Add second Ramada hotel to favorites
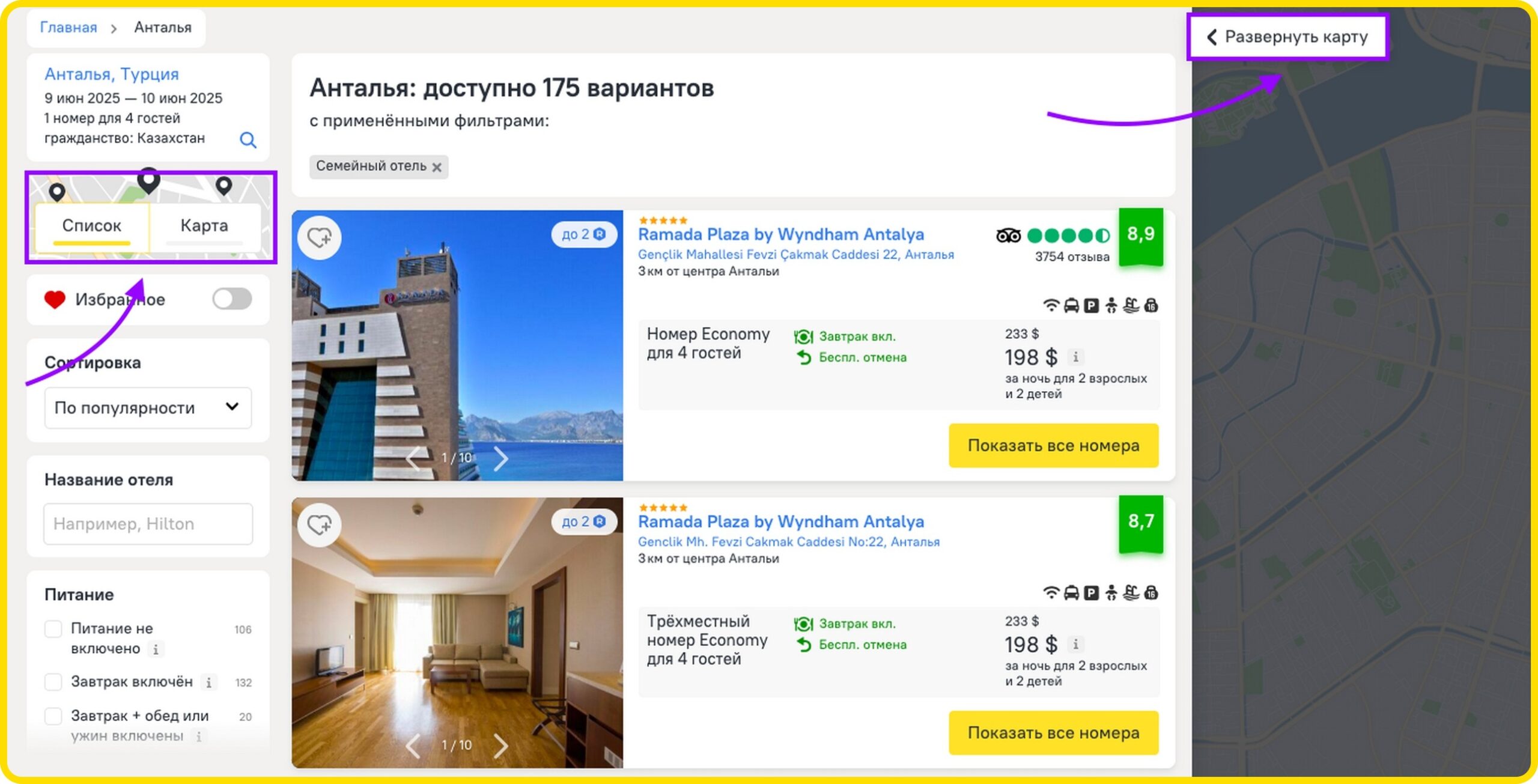The width and height of the screenshot is (1538, 784). (x=320, y=525)
